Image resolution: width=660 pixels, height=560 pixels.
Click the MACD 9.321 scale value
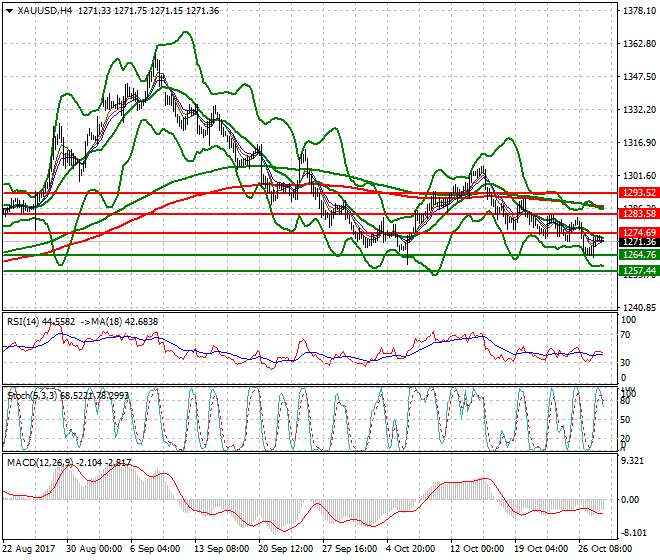632,461
